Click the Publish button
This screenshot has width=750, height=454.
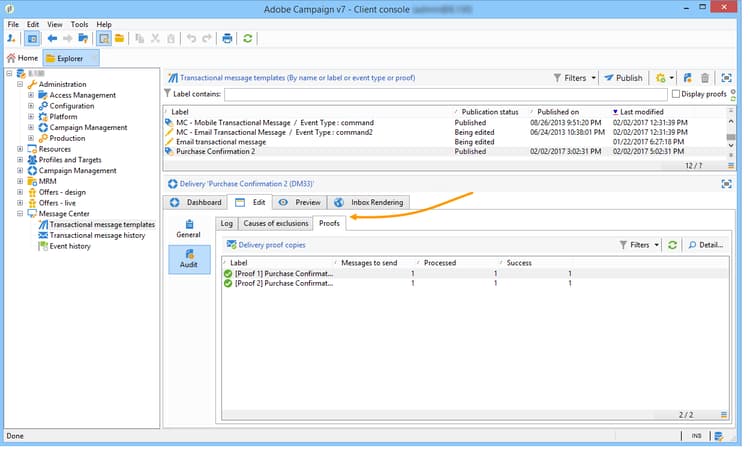(623, 78)
